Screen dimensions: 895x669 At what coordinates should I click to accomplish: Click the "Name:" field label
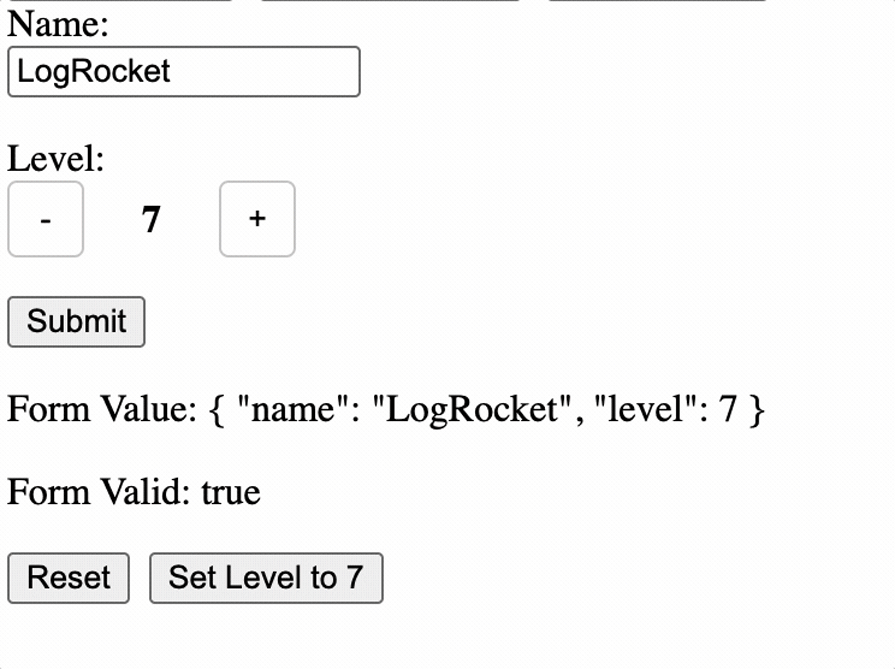(58, 24)
